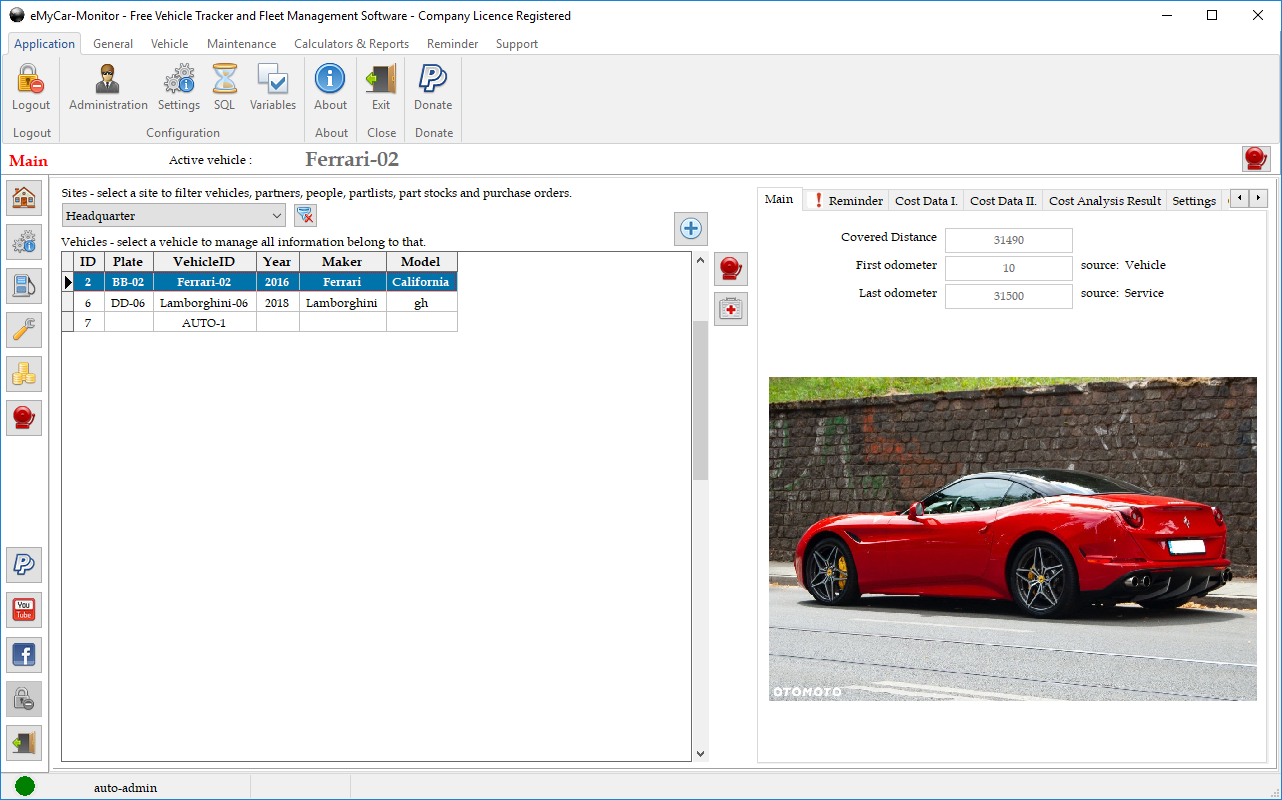Image resolution: width=1282 pixels, height=800 pixels.
Task: Open Calculators & Reports tab
Action: pos(352,44)
